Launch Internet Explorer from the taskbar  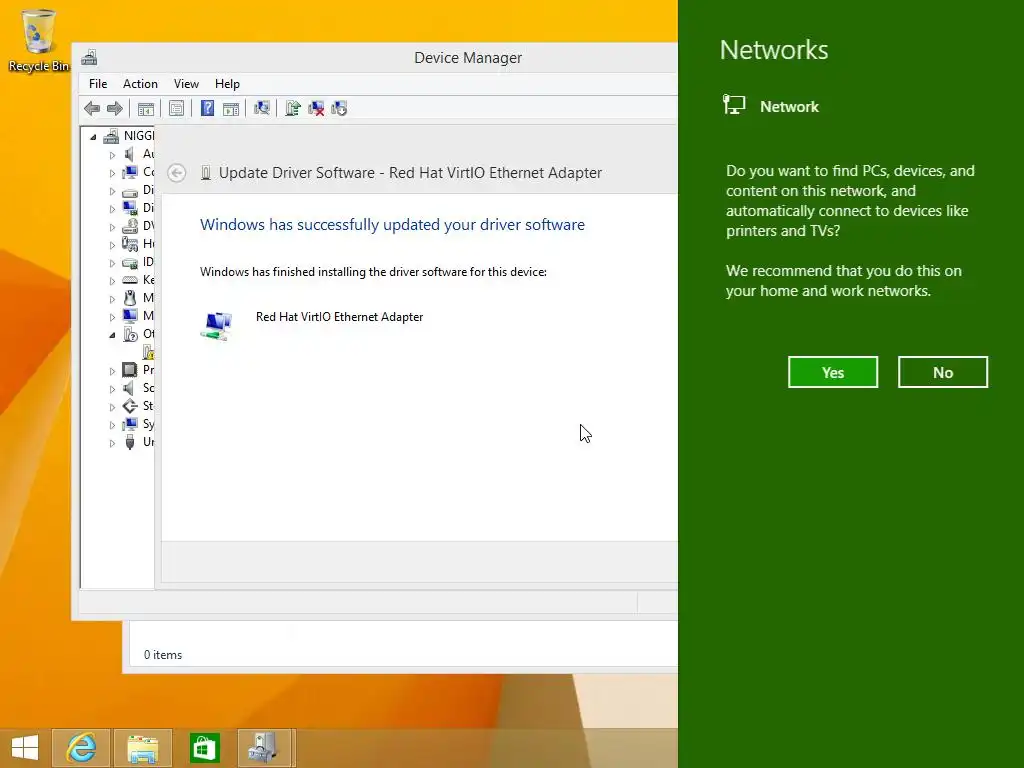point(81,748)
